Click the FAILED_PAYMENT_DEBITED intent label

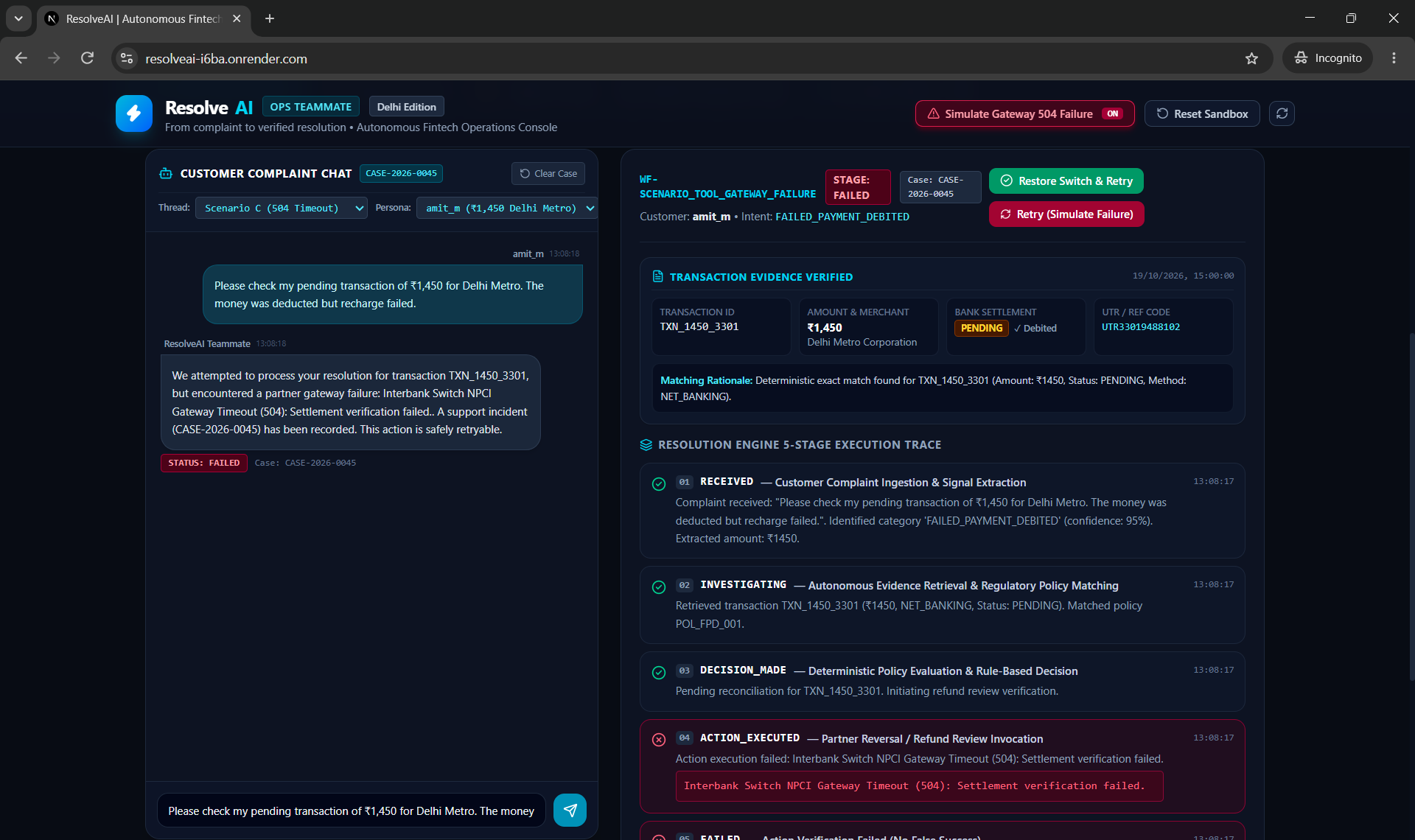point(842,217)
